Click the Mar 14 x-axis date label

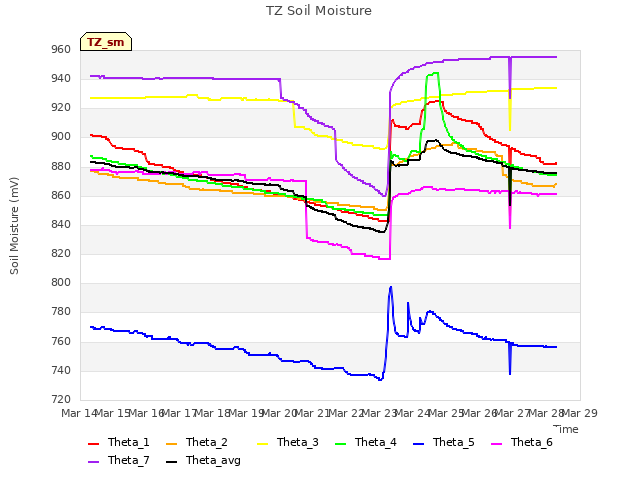click(x=79, y=413)
